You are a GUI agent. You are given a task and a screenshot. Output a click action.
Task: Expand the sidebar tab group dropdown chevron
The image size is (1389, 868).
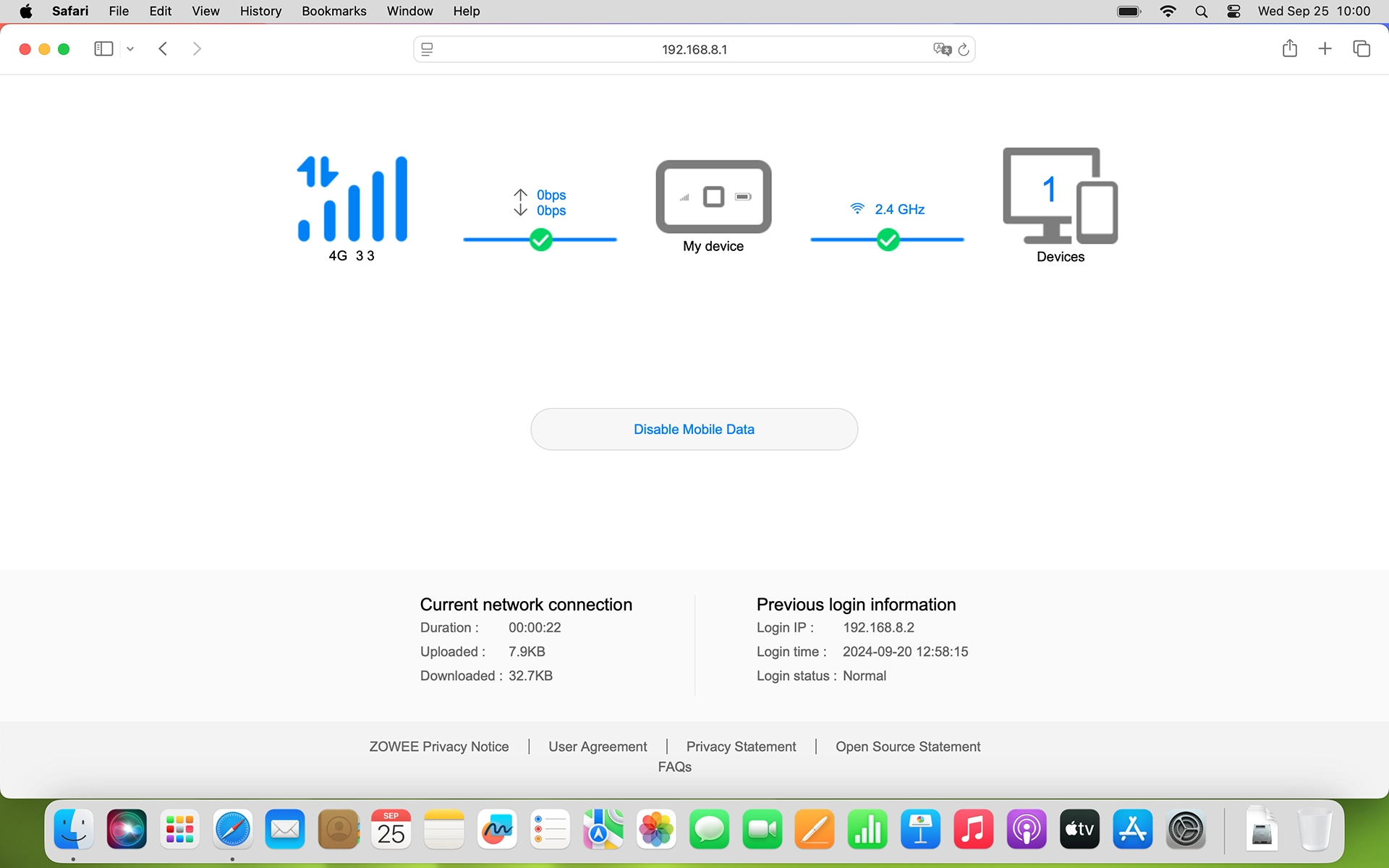pyautogui.click(x=130, y=49)
